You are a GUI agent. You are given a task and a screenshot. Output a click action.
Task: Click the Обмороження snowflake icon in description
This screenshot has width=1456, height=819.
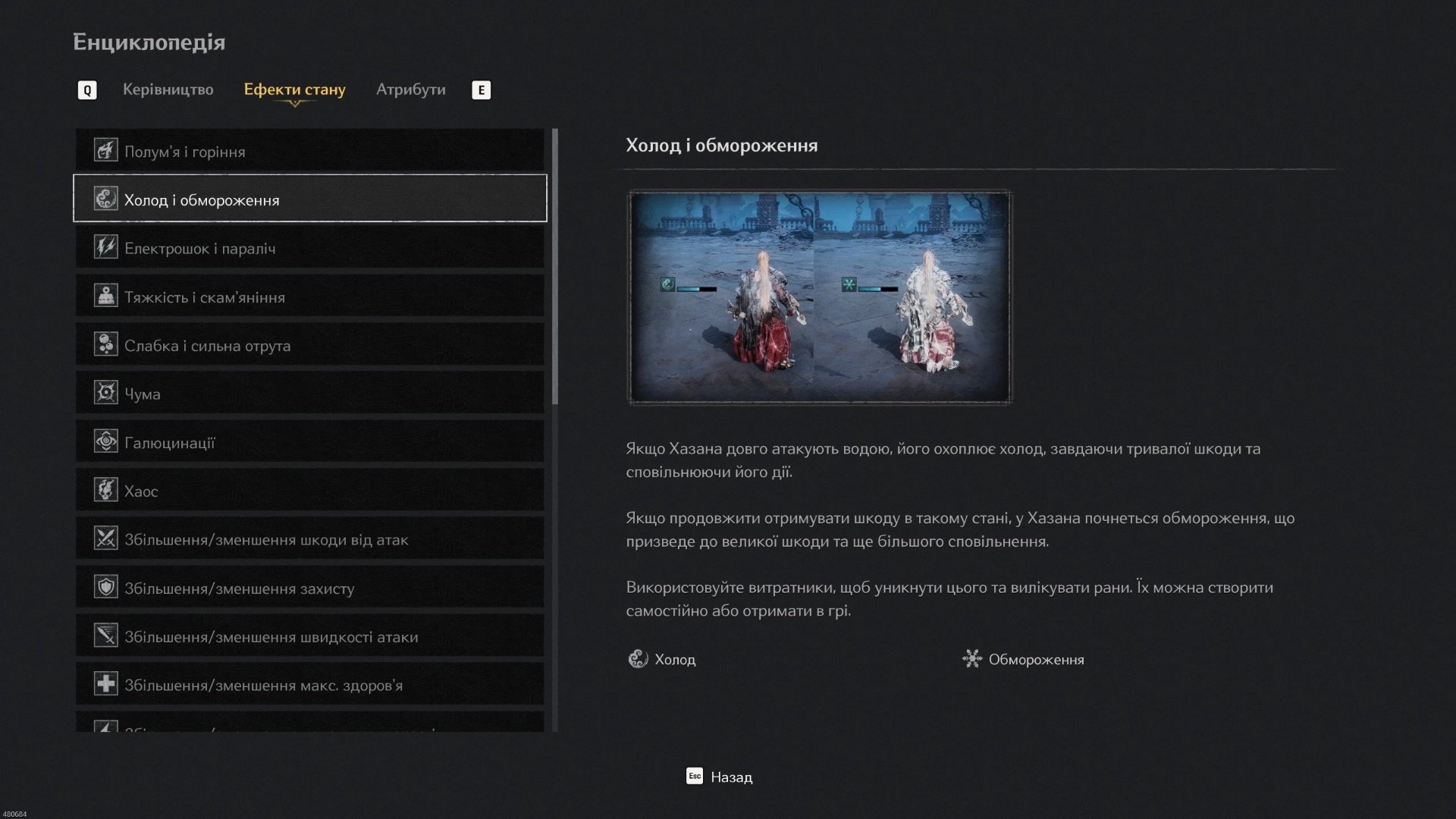click(971, 659)
